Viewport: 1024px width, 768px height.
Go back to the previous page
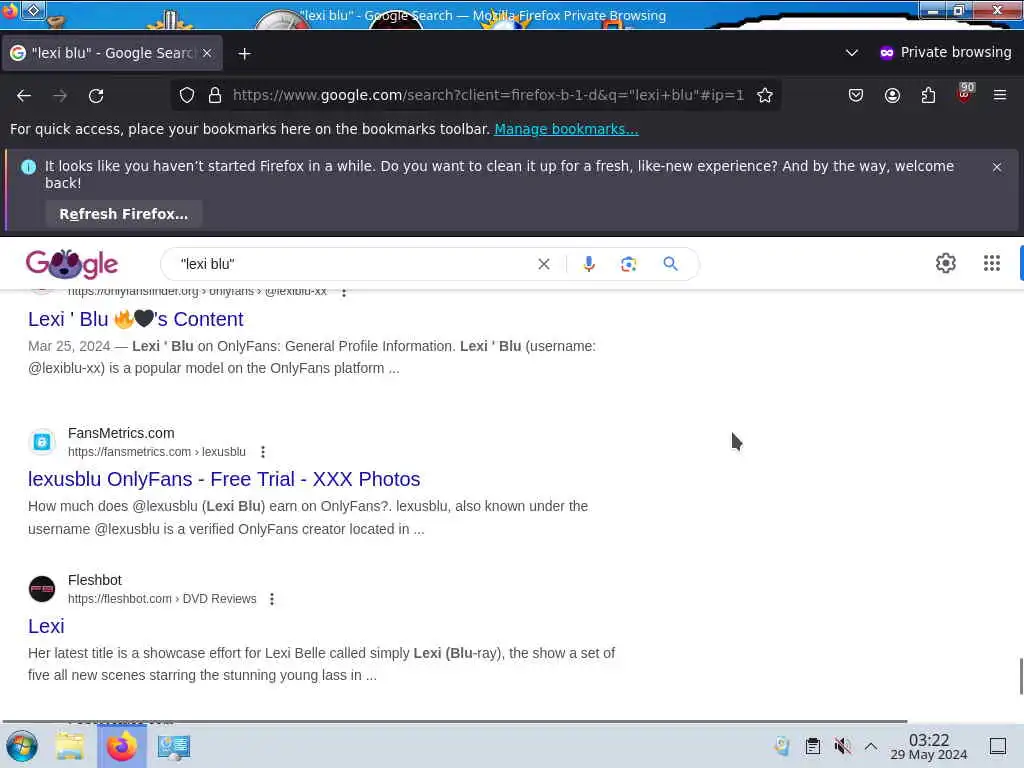coord(24,95)
